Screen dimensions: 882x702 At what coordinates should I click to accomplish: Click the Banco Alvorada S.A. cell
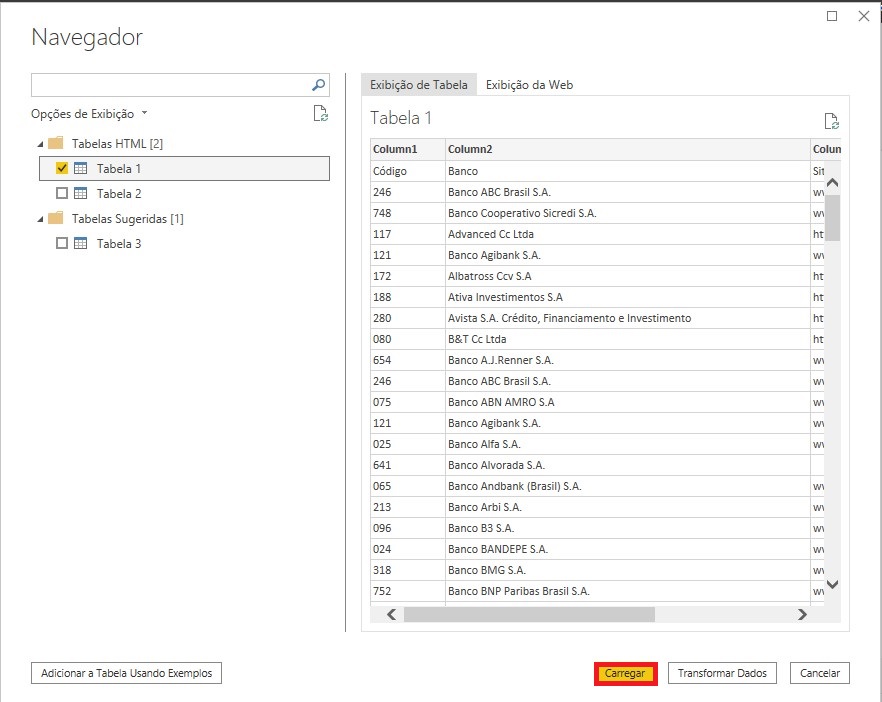628,465
